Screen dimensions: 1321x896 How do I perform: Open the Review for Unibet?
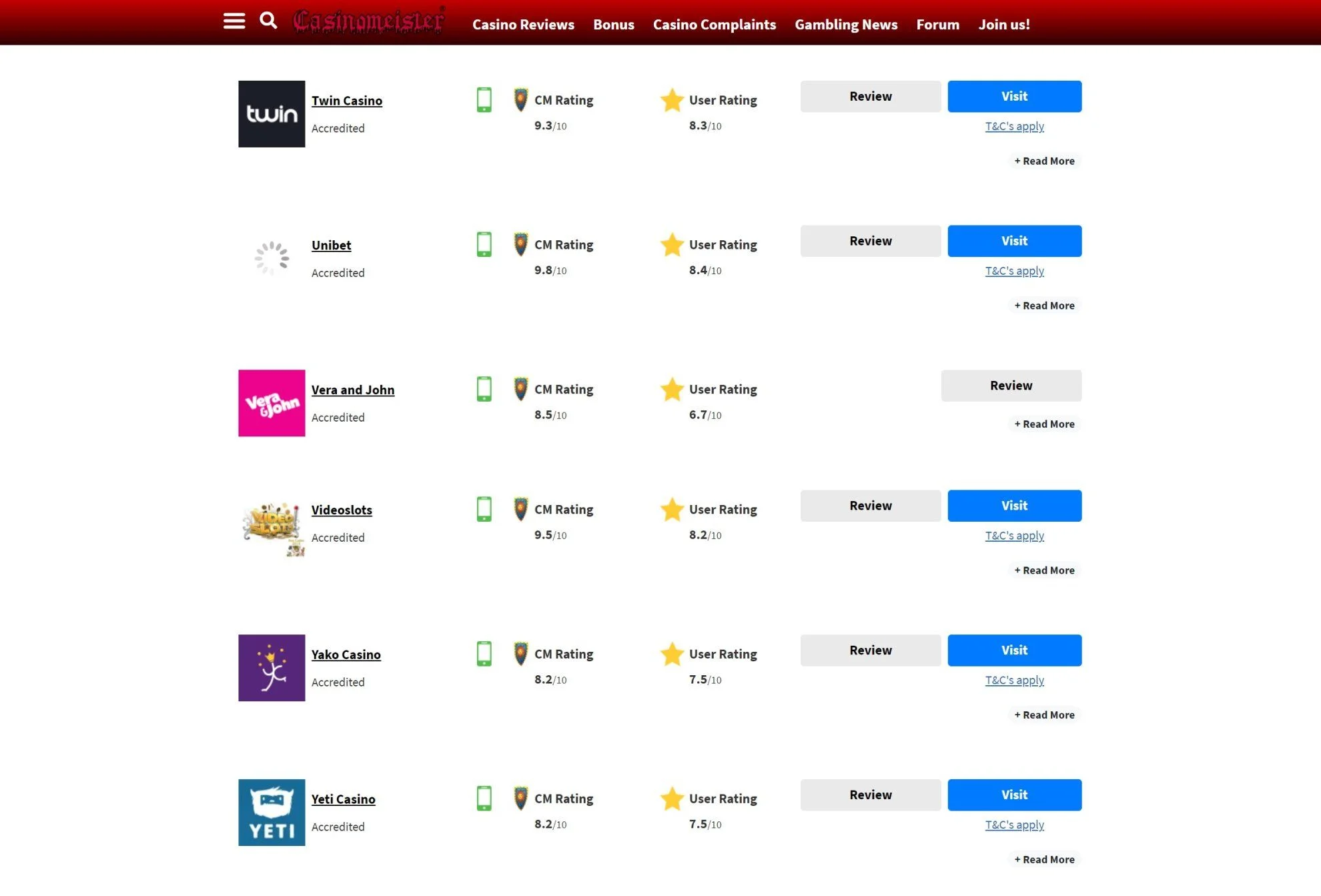click(x=871, y=241)
